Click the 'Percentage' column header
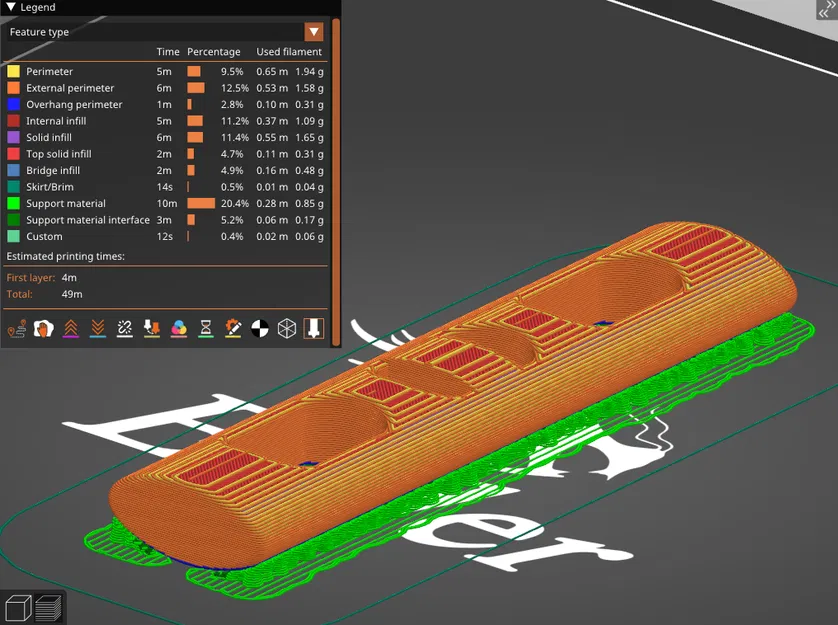The width and height of the screenshot is (838, 625). tap(213, 52)
